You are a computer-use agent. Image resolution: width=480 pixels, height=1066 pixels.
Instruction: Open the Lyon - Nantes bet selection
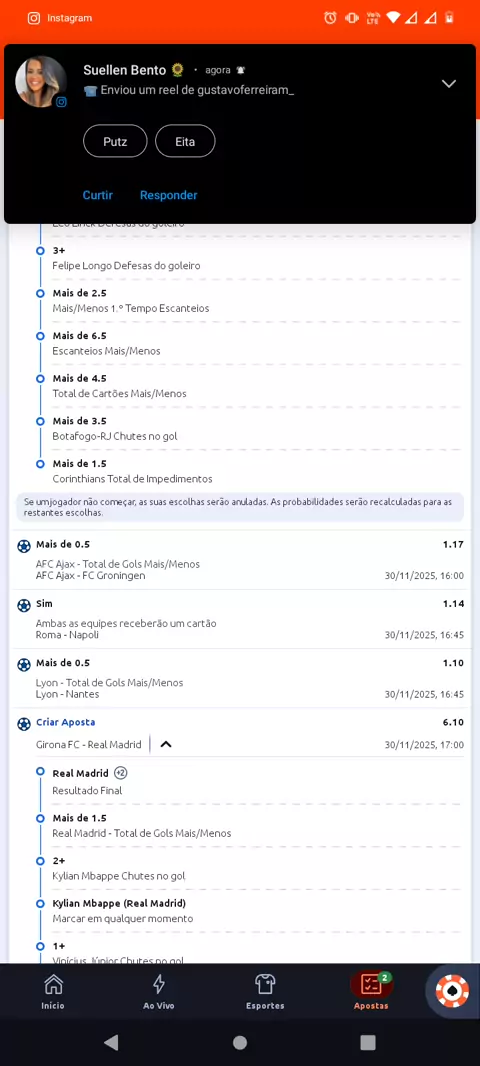[x=240, y=678]
